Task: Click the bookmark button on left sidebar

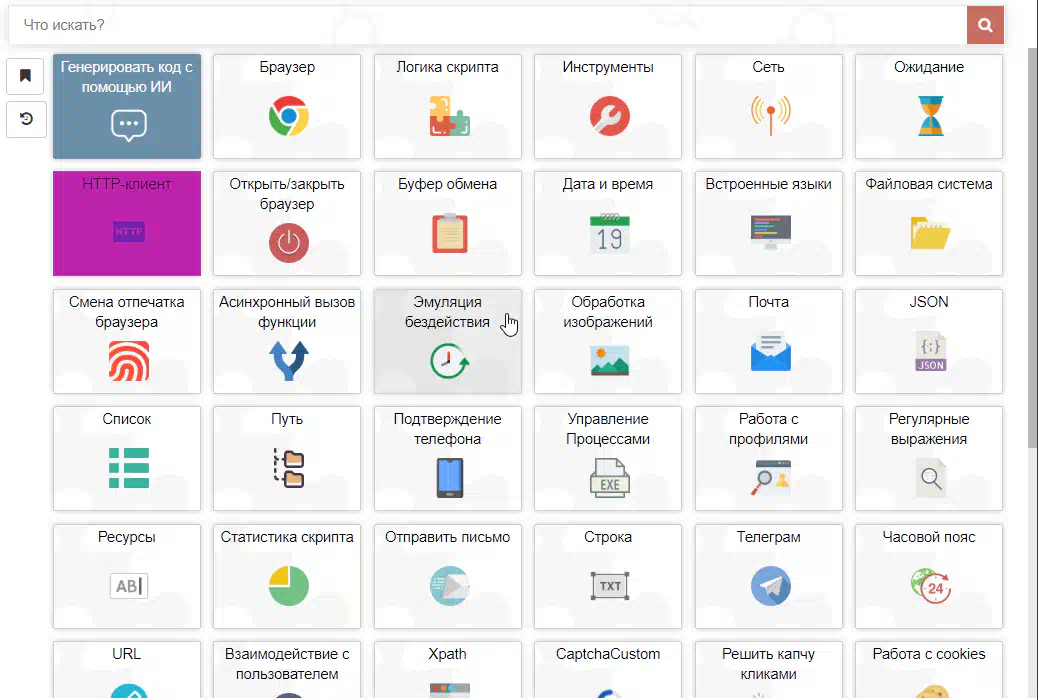Action: point(26,75)
